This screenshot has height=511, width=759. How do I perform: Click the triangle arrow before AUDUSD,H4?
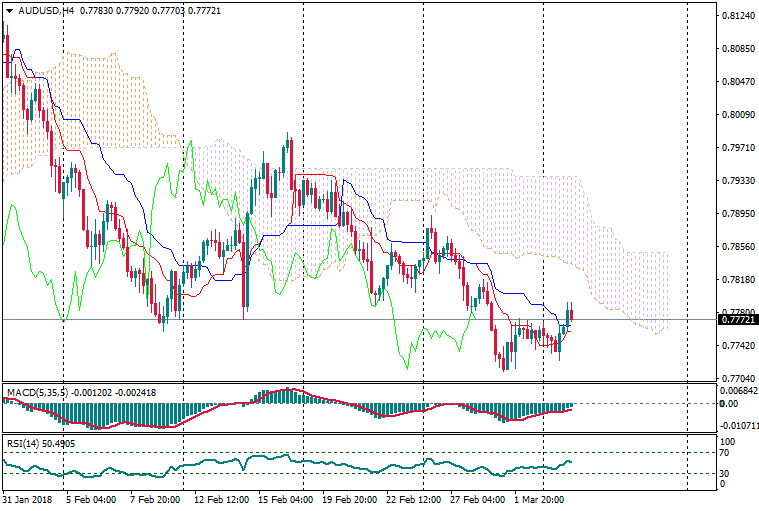point(8,10)
